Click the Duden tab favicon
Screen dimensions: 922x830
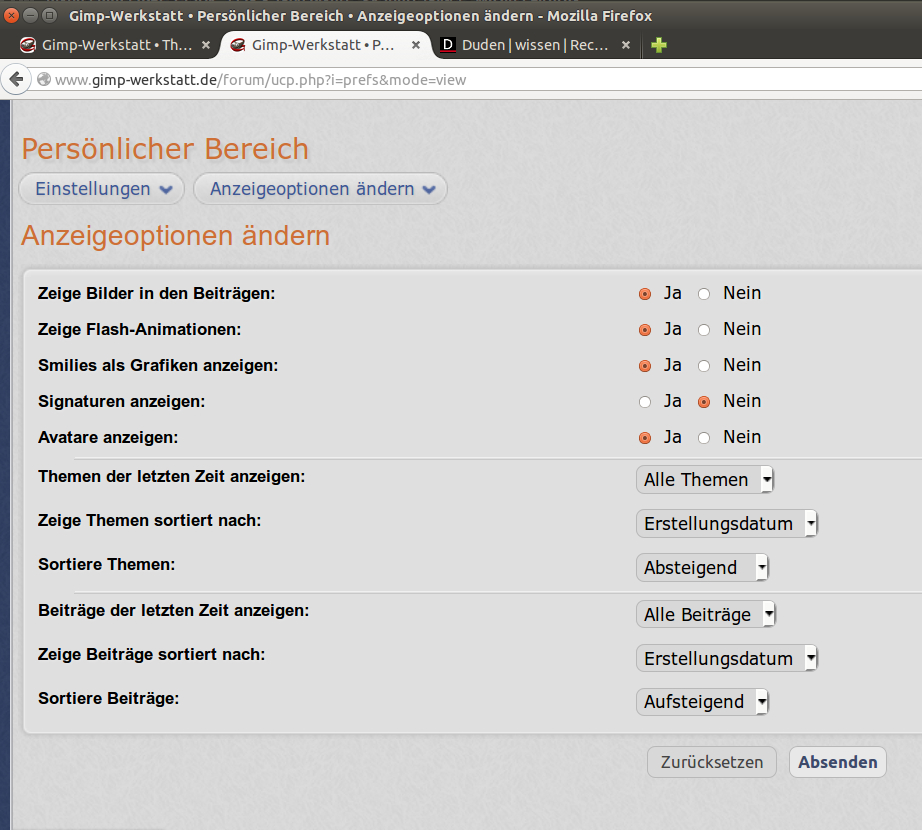click(x=448, y=45)
